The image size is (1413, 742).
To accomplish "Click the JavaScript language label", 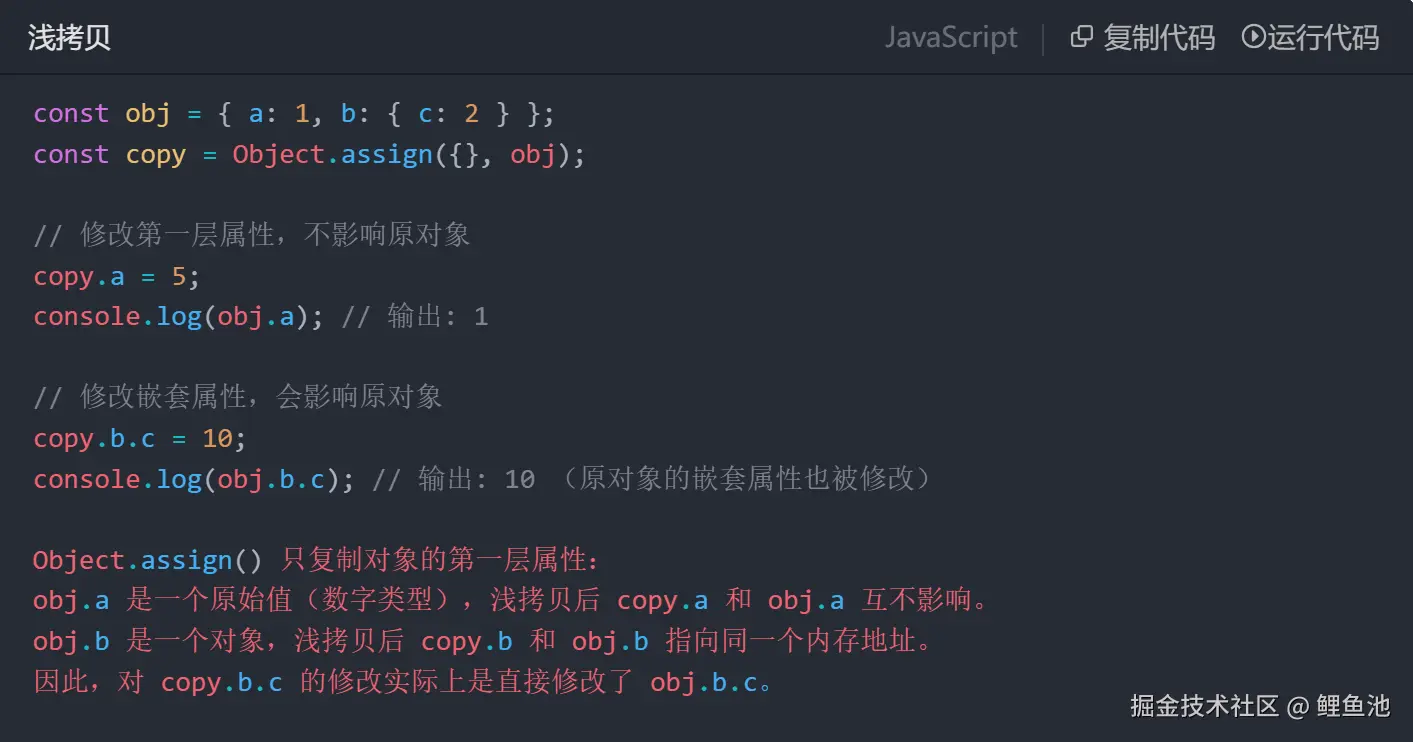I will pyautogui.click(x=950, y=38).
